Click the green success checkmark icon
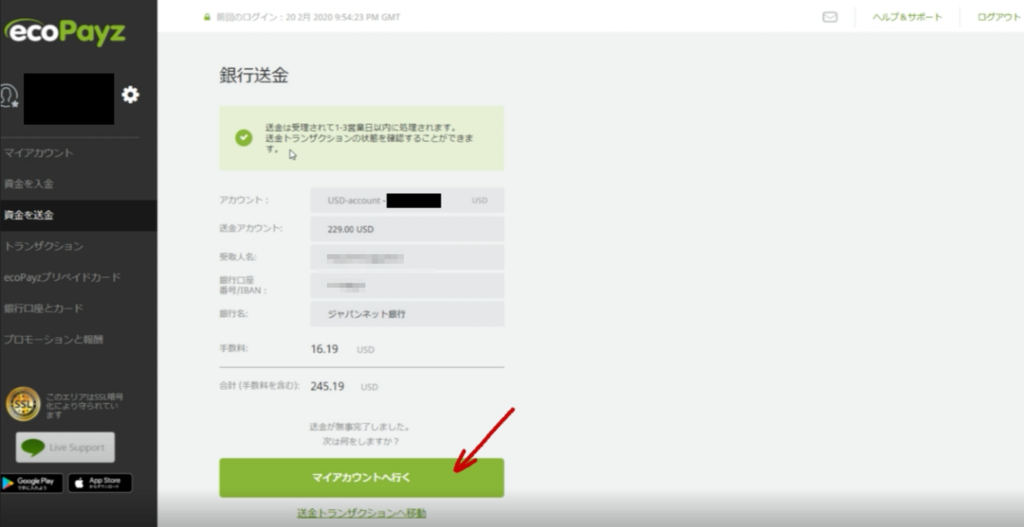Screen dimensions: 1024x527 pos(244,138)
